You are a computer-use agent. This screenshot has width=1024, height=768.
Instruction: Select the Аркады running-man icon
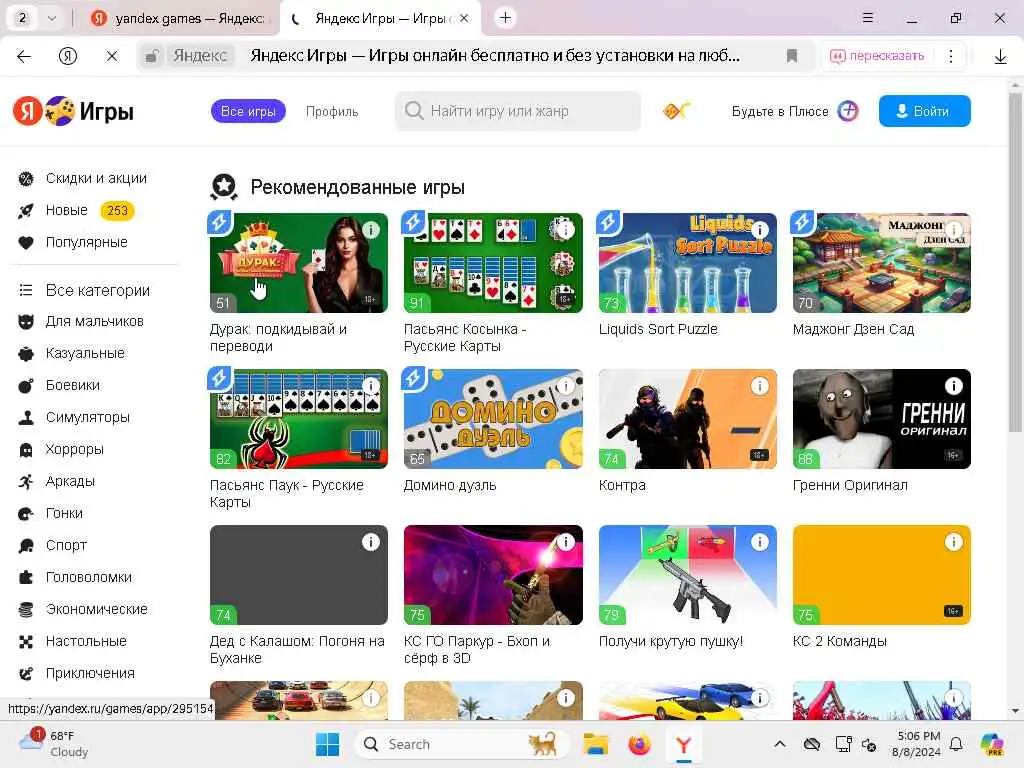(x=25, y=482)
